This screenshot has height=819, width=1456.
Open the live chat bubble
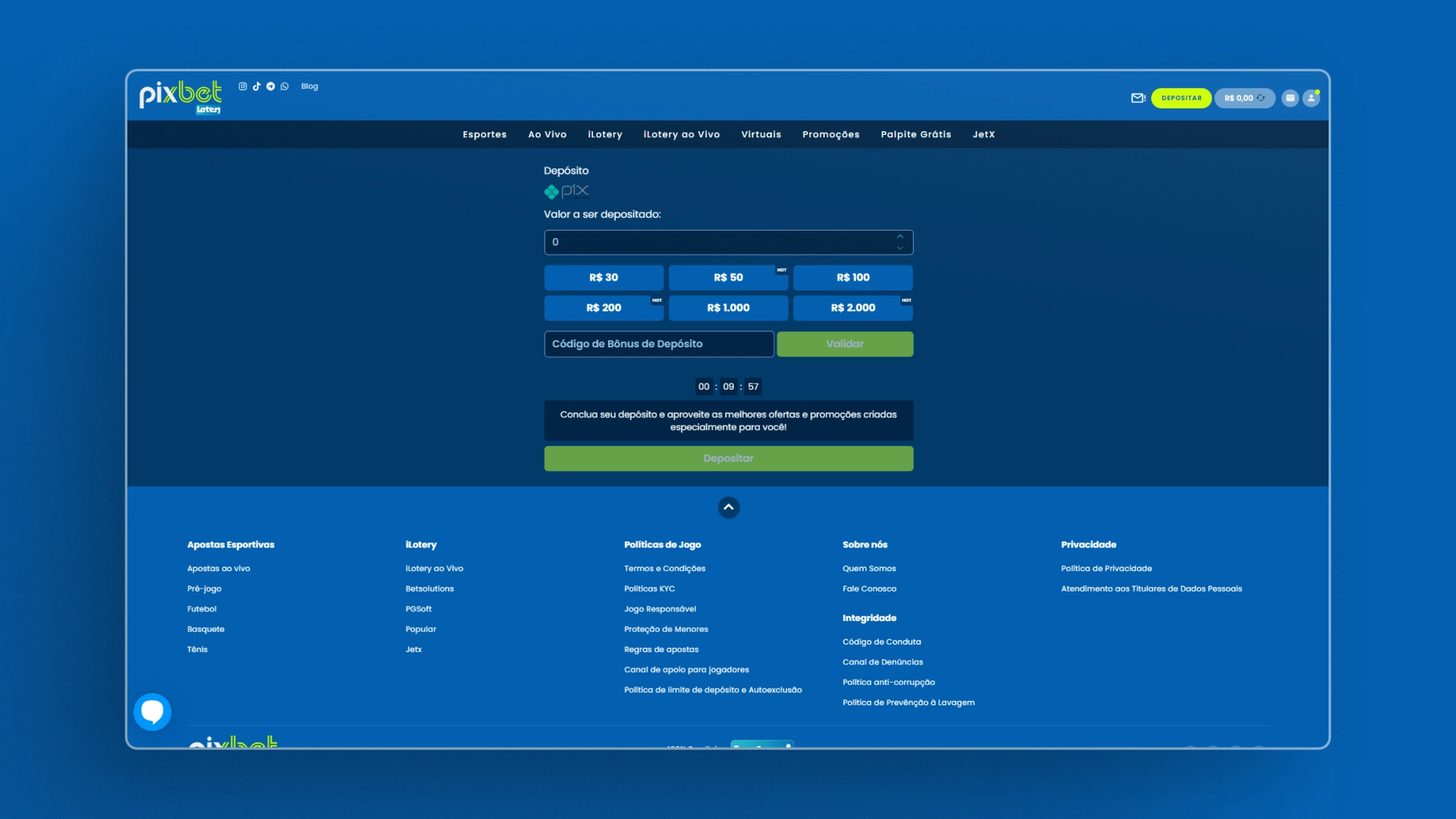152,712
